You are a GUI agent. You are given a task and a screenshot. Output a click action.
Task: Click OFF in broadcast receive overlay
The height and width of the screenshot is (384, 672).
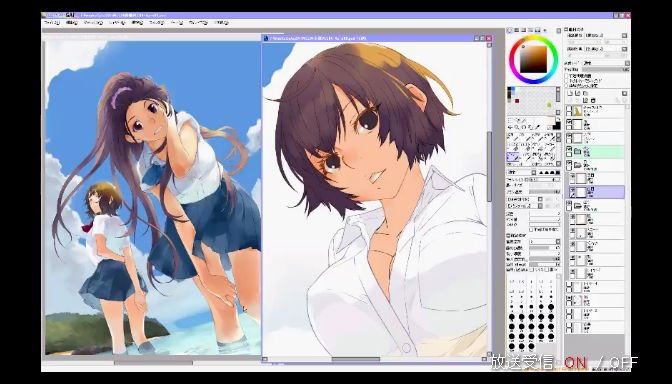coord(623,363)
